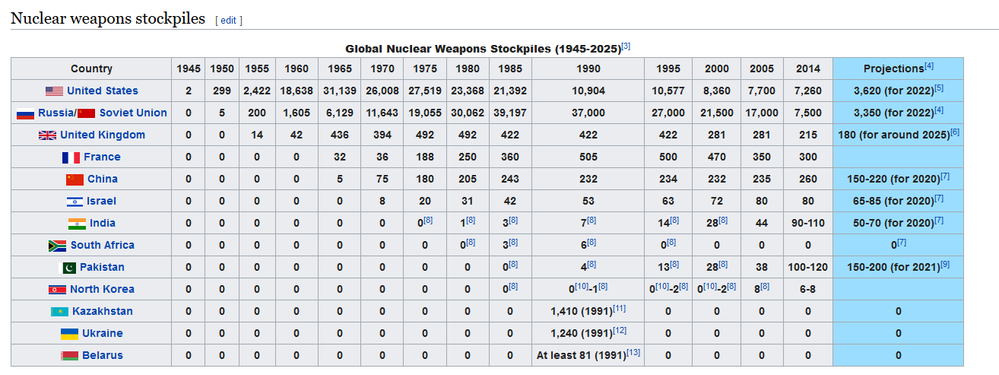Open the North Korea country link
The height and width of the screenshot is (375, 999).
(x=102, y=289)
